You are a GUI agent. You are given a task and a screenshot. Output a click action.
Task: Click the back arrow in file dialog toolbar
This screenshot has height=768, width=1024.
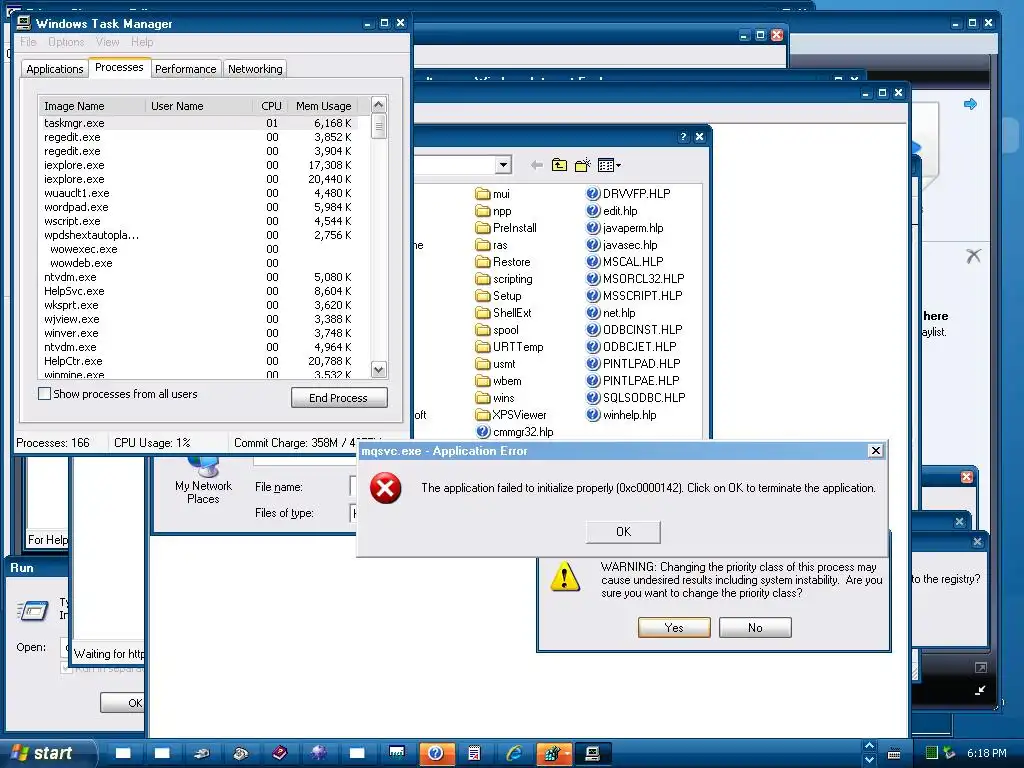click(x=537, y=165)
